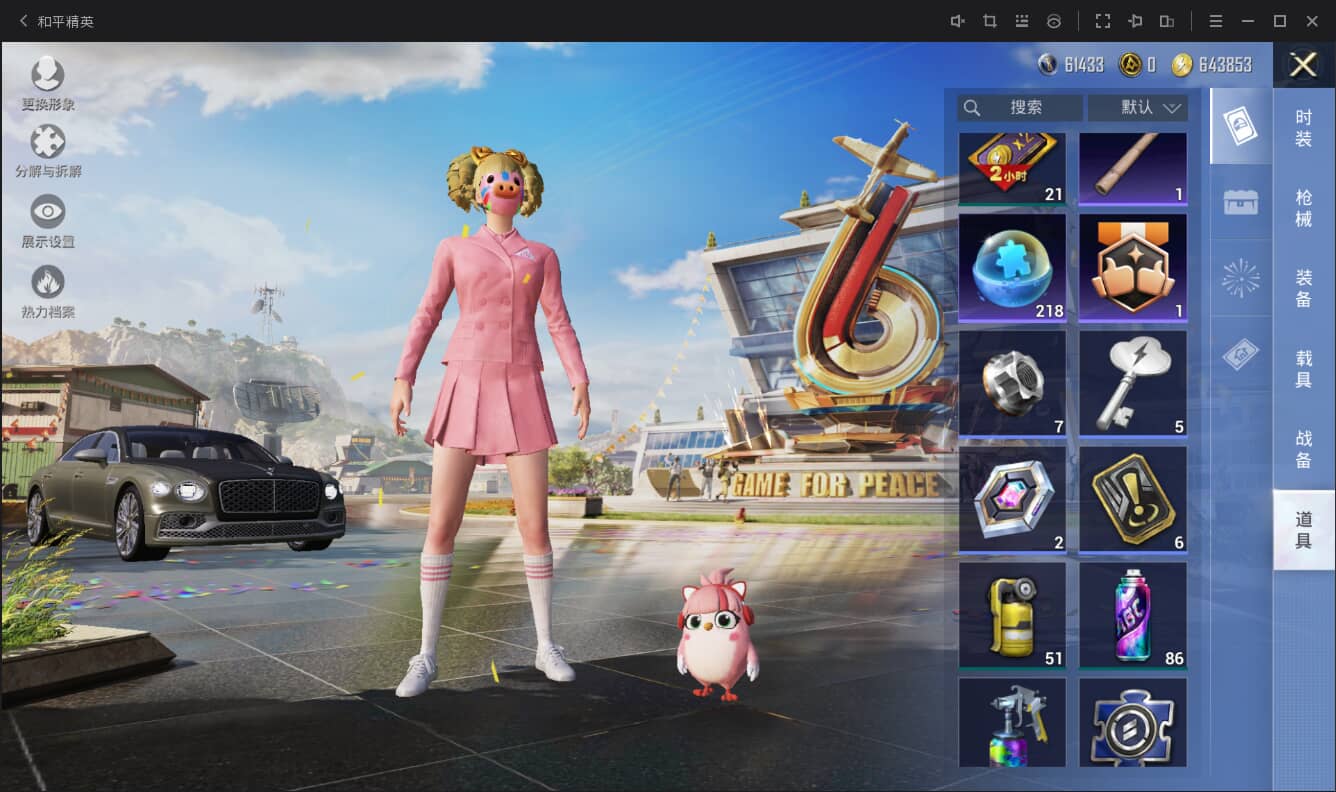
Task: Click the emulator gamepad icon
Action: (1053, 21)
